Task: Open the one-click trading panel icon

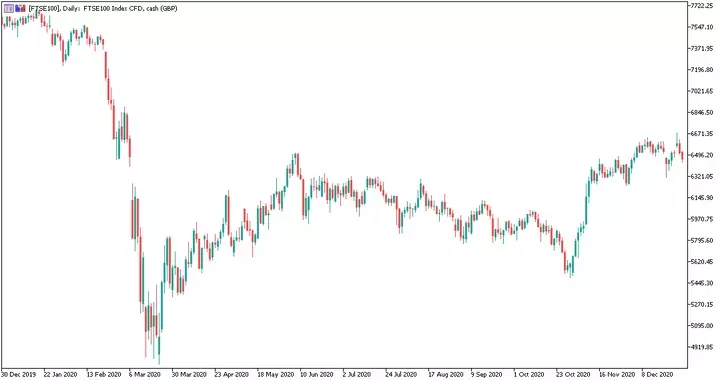Action: [9, 8]
